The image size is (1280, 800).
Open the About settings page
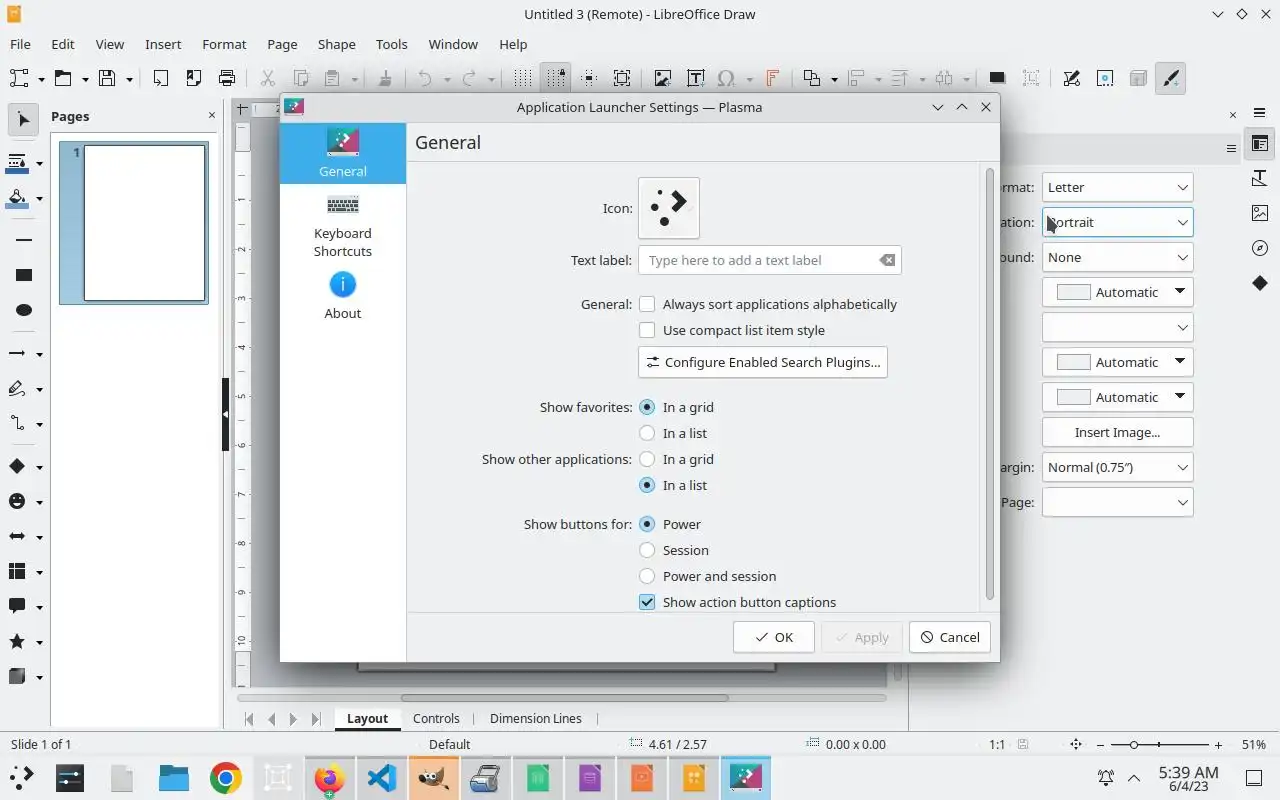pos(343,296)
